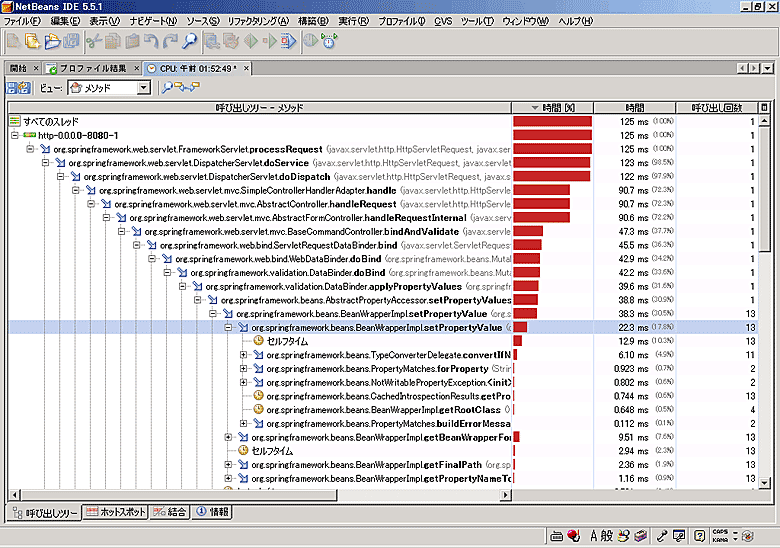This screenshot has height=548, width=780.
Task: Click the Open Project folder icon
Action: coord(52,41)
